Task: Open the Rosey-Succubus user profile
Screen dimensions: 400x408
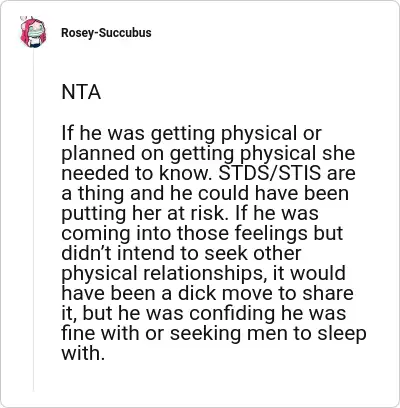Action: click(106, 33)
